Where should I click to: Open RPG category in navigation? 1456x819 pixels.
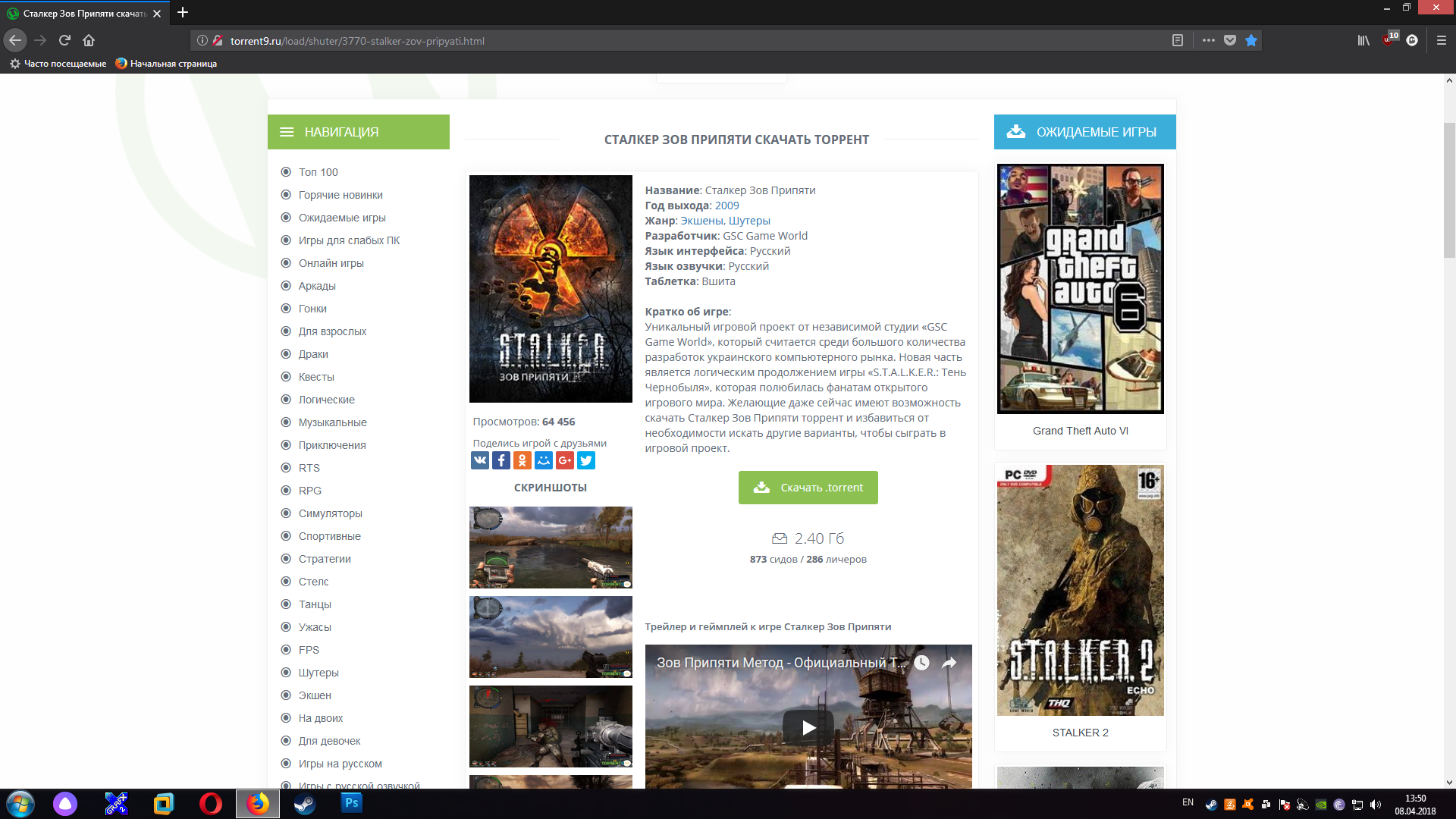click(x=309, y=491)
